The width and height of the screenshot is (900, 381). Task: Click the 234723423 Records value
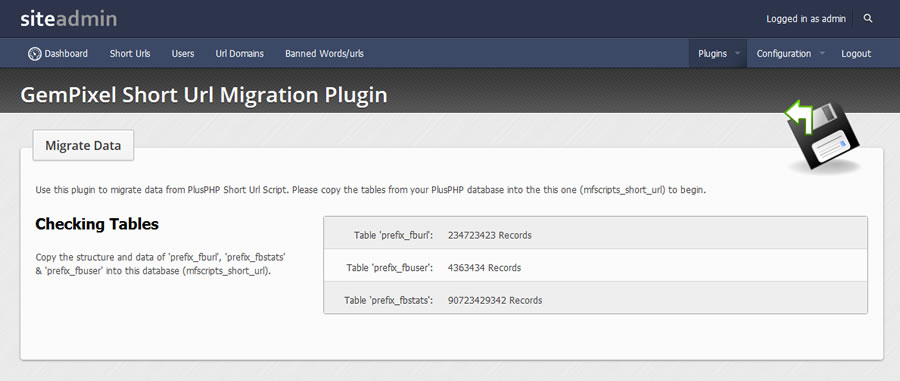click(490, 235)
